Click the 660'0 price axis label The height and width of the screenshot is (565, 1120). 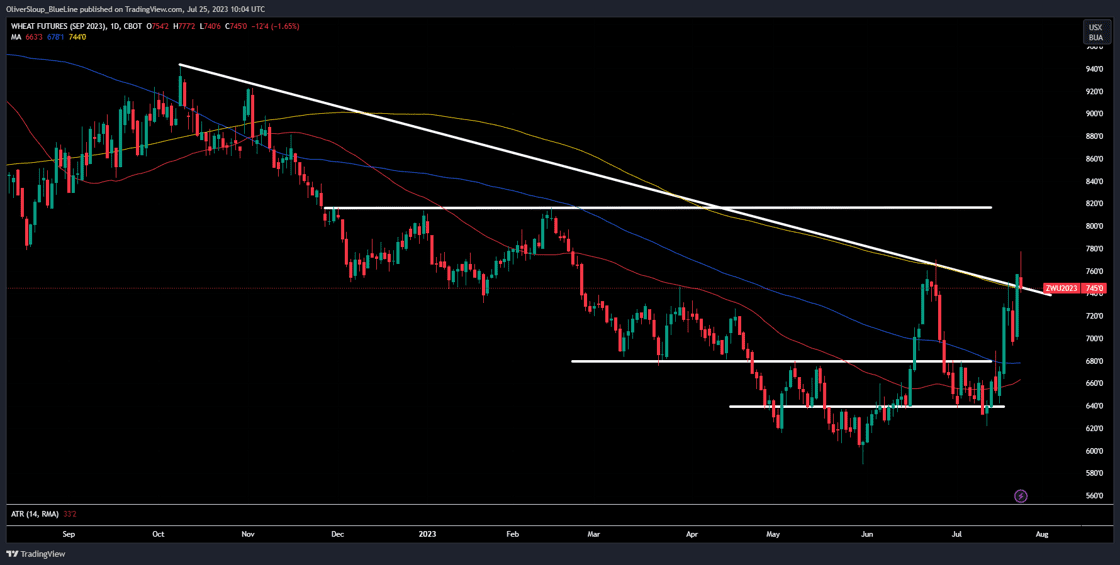point(1095,384)
